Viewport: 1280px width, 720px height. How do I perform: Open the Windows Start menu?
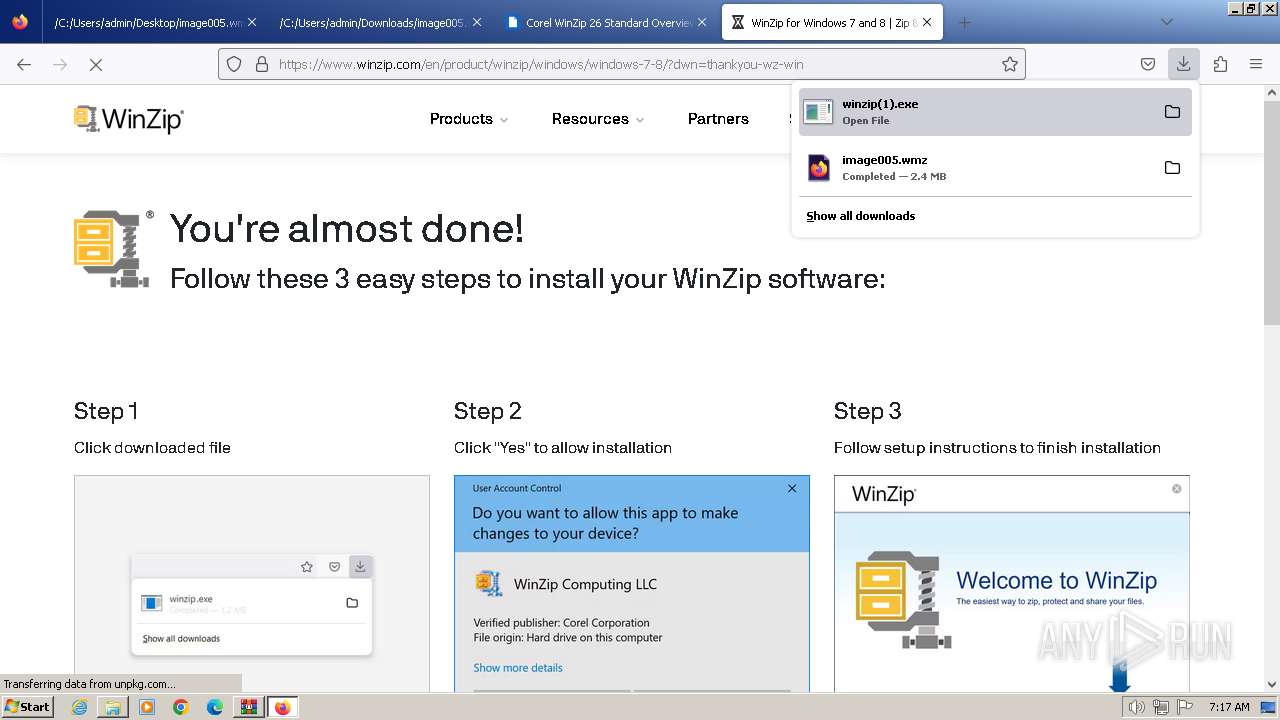28,706
